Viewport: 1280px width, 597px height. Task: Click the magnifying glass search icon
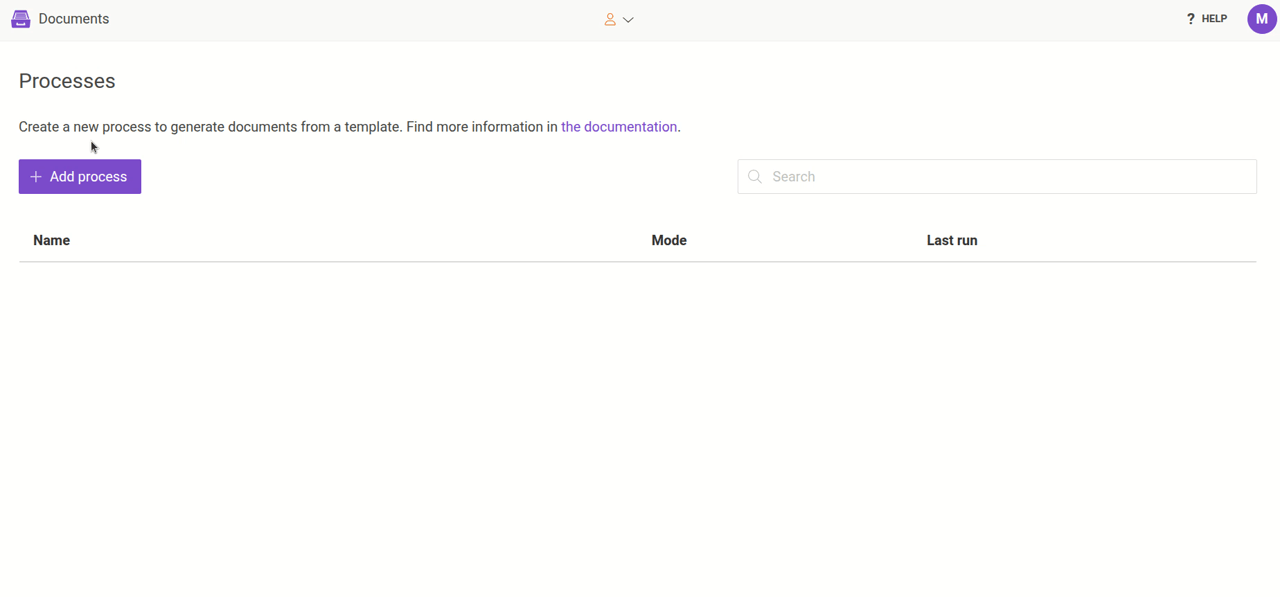tap(755, 177)
